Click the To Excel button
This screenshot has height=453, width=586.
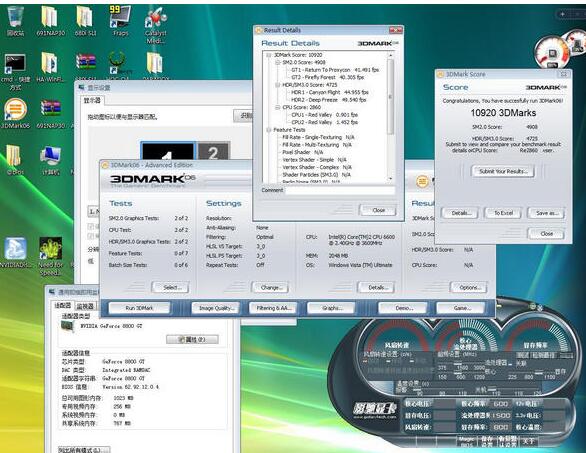503,213
